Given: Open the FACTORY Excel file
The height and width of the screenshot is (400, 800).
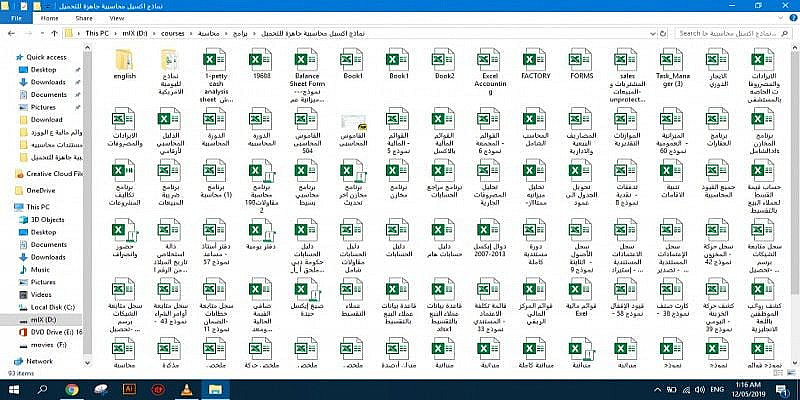Looking at the screenshot, I should [536, 64].
